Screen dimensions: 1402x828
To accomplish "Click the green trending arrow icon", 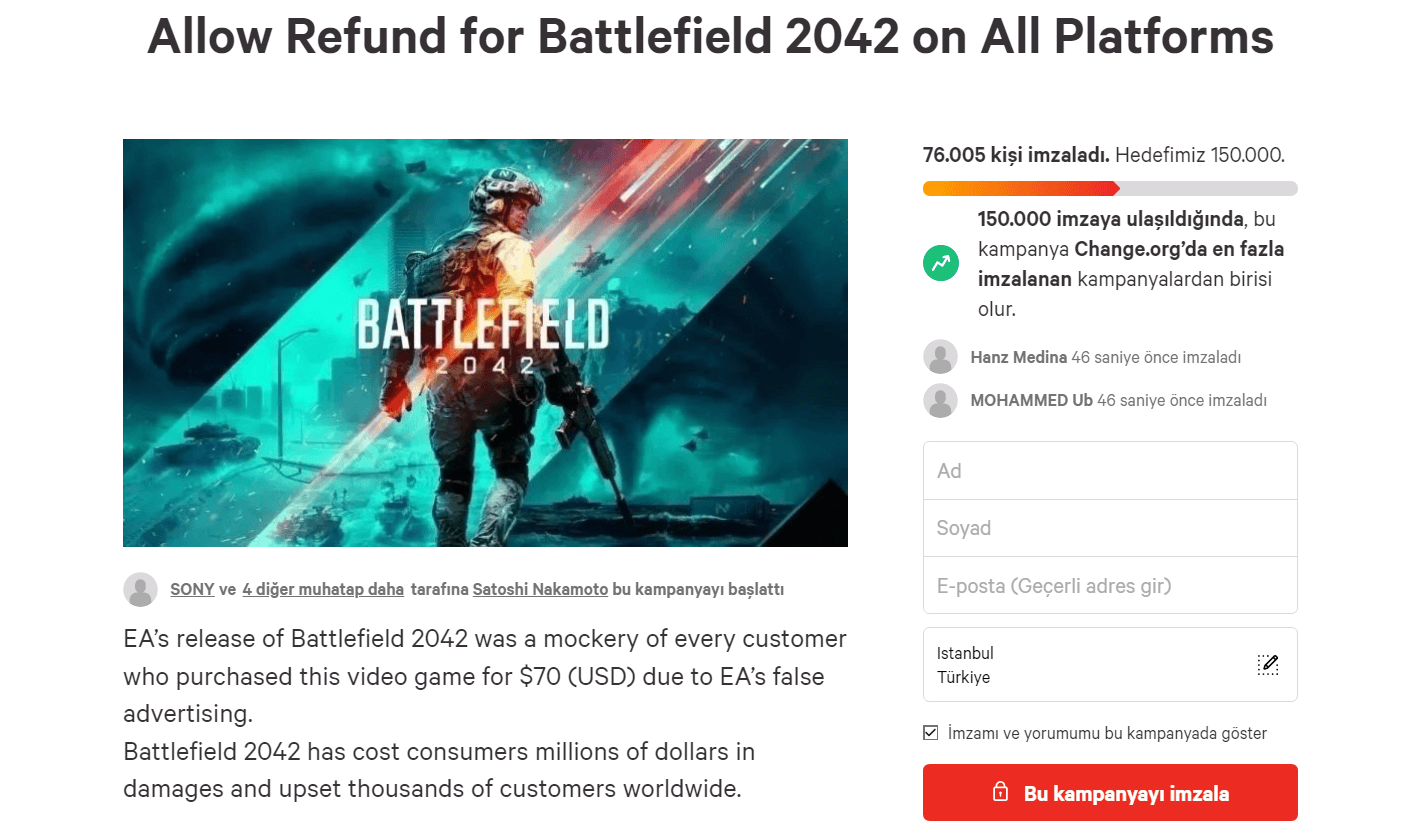I will 940,263.
